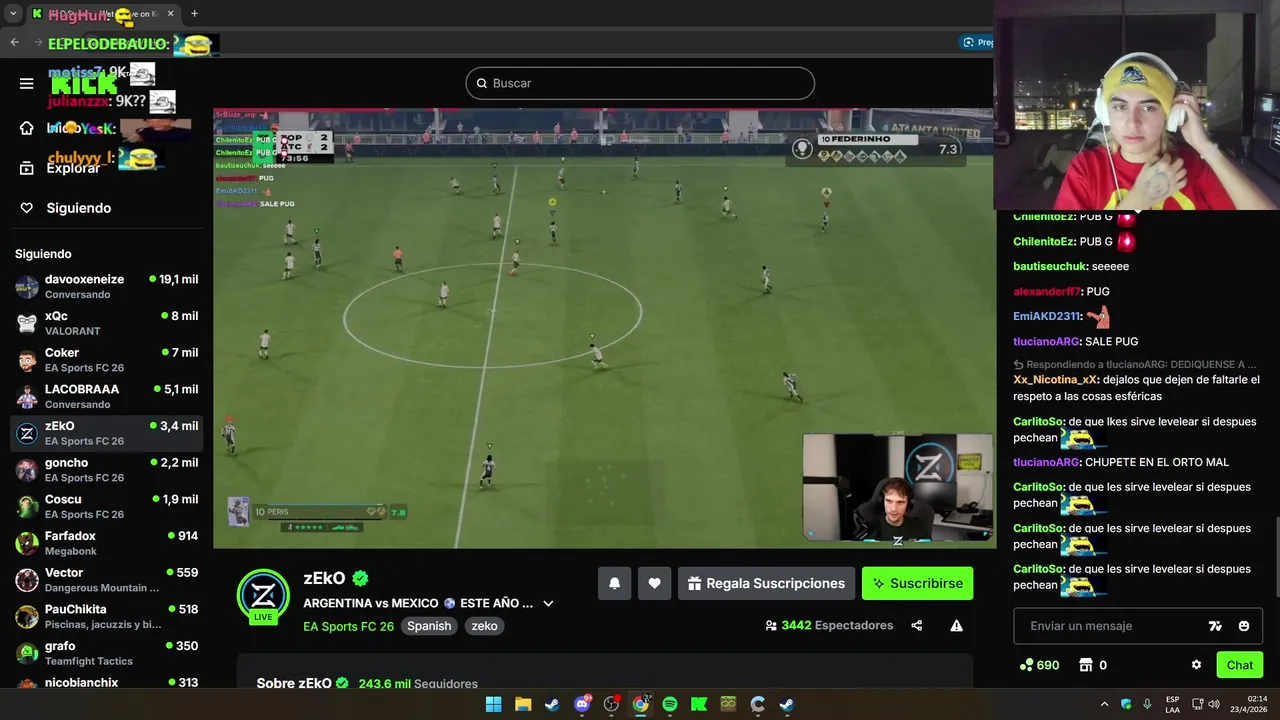This screenshot has height=720, width=1280.
Task: Open the browser tab list dropdown
Action: pyautogui.click(x=14, y=14)
